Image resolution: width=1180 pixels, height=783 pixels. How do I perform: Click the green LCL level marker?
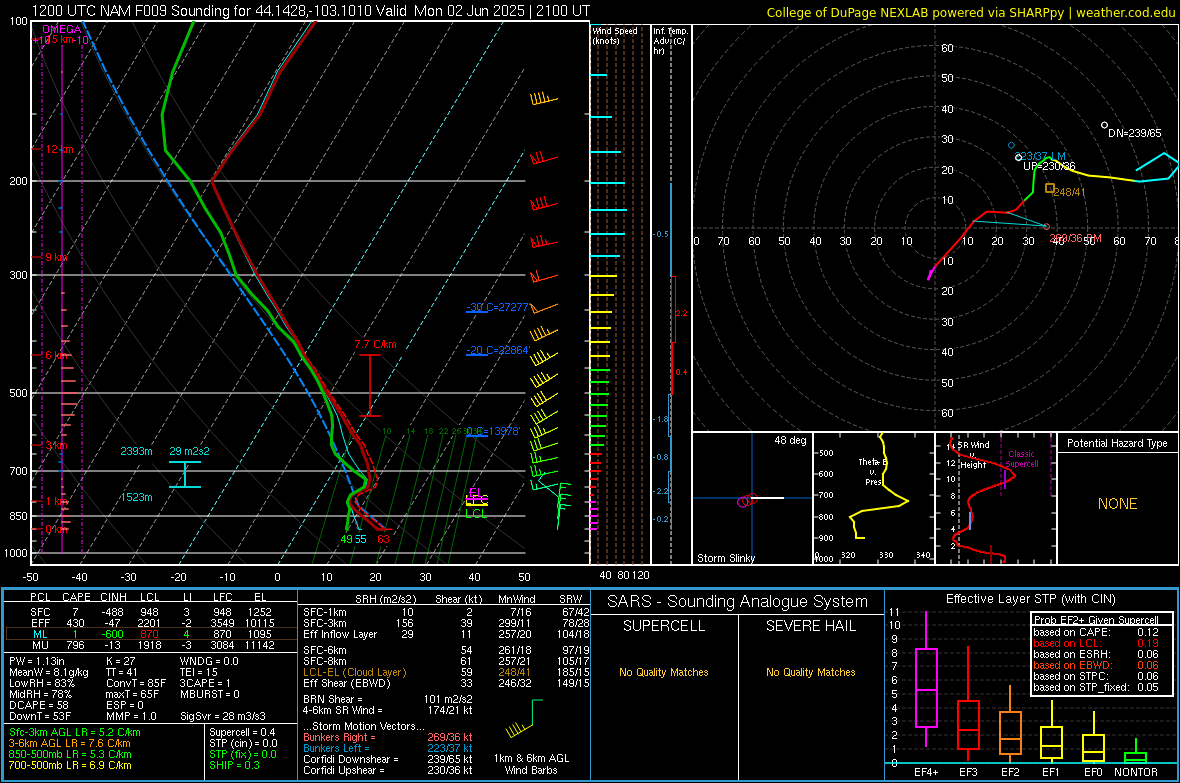[476, 513]
